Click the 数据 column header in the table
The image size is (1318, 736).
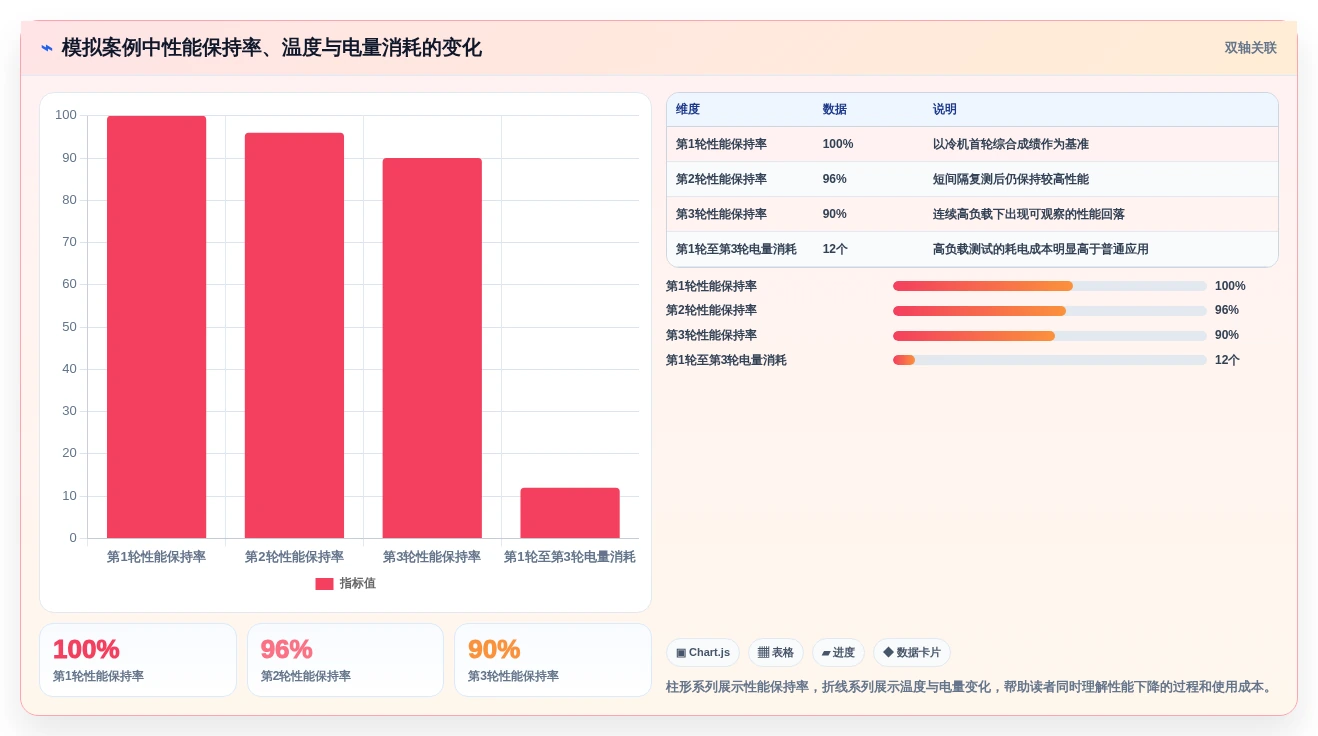click(835, 110)
